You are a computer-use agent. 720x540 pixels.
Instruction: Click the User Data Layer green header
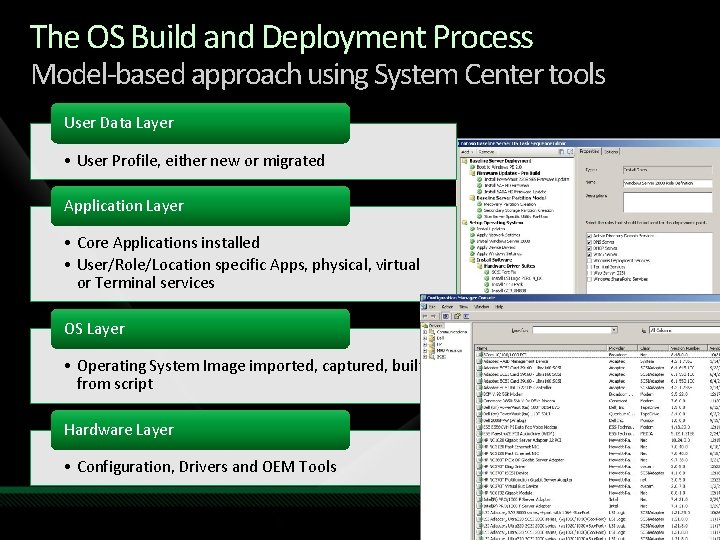click(x=200, y=123)
